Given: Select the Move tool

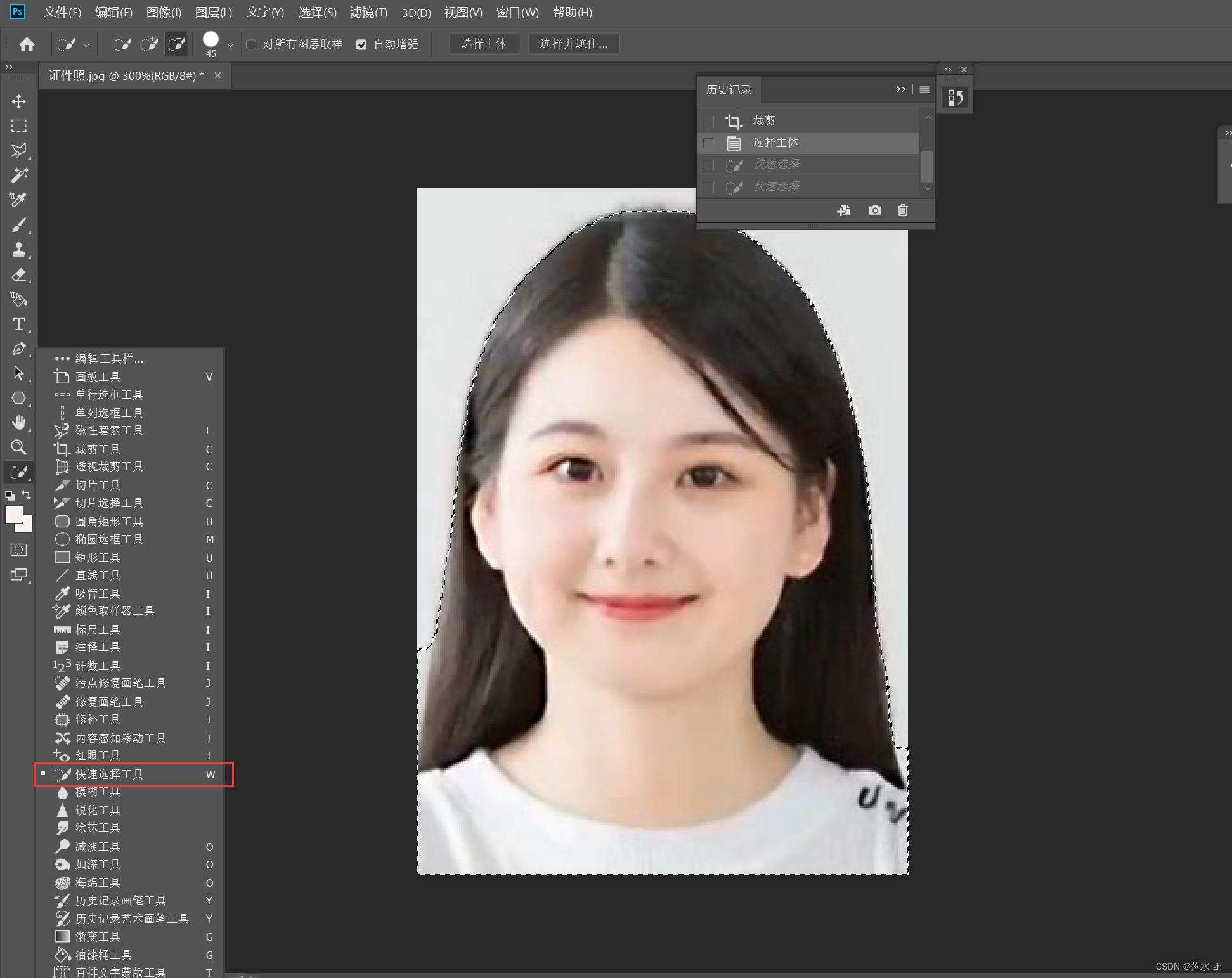Looking at the screenshot, I should click(x=19, y=101).
